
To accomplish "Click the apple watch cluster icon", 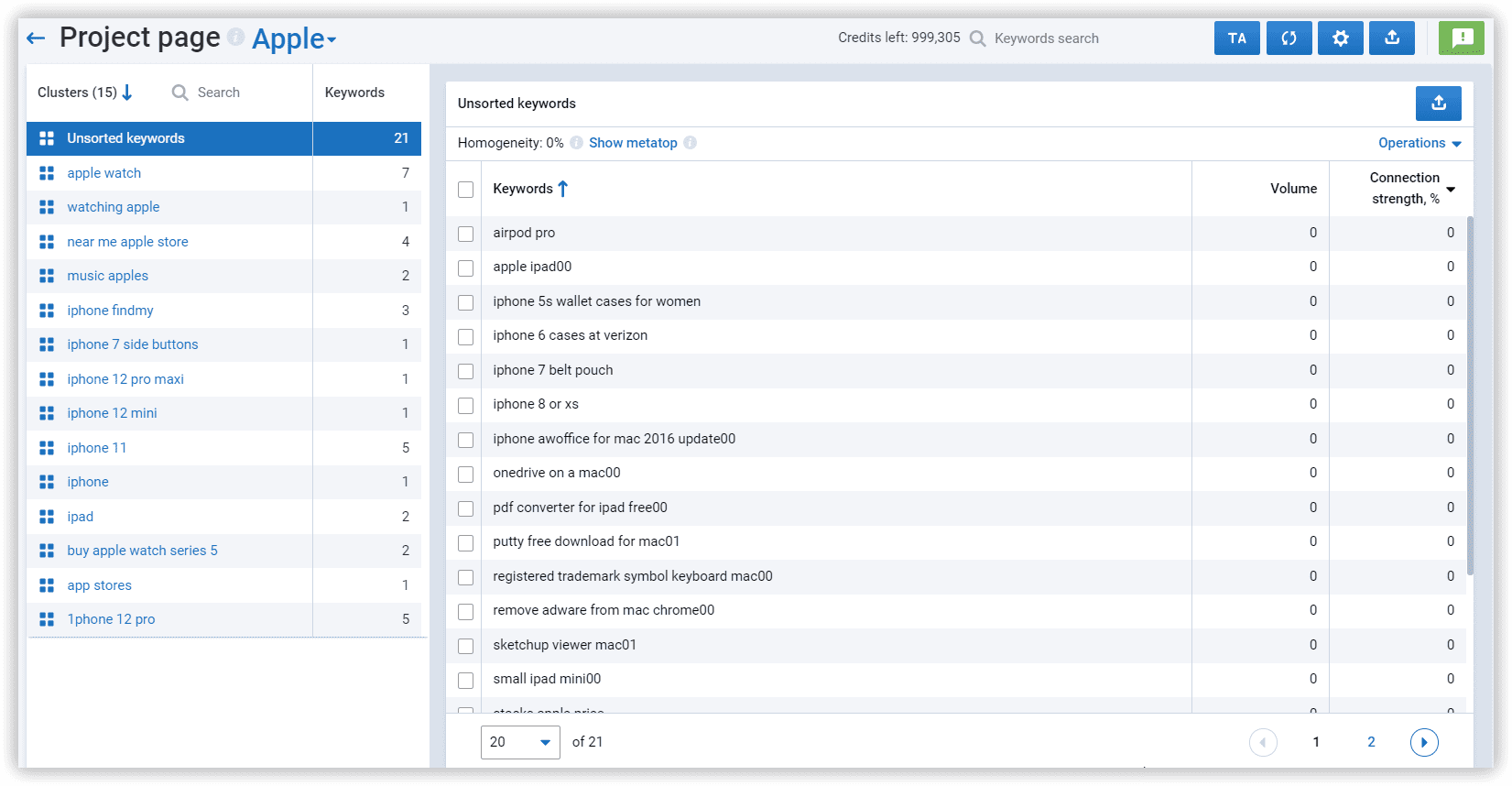I will (47, 173).
